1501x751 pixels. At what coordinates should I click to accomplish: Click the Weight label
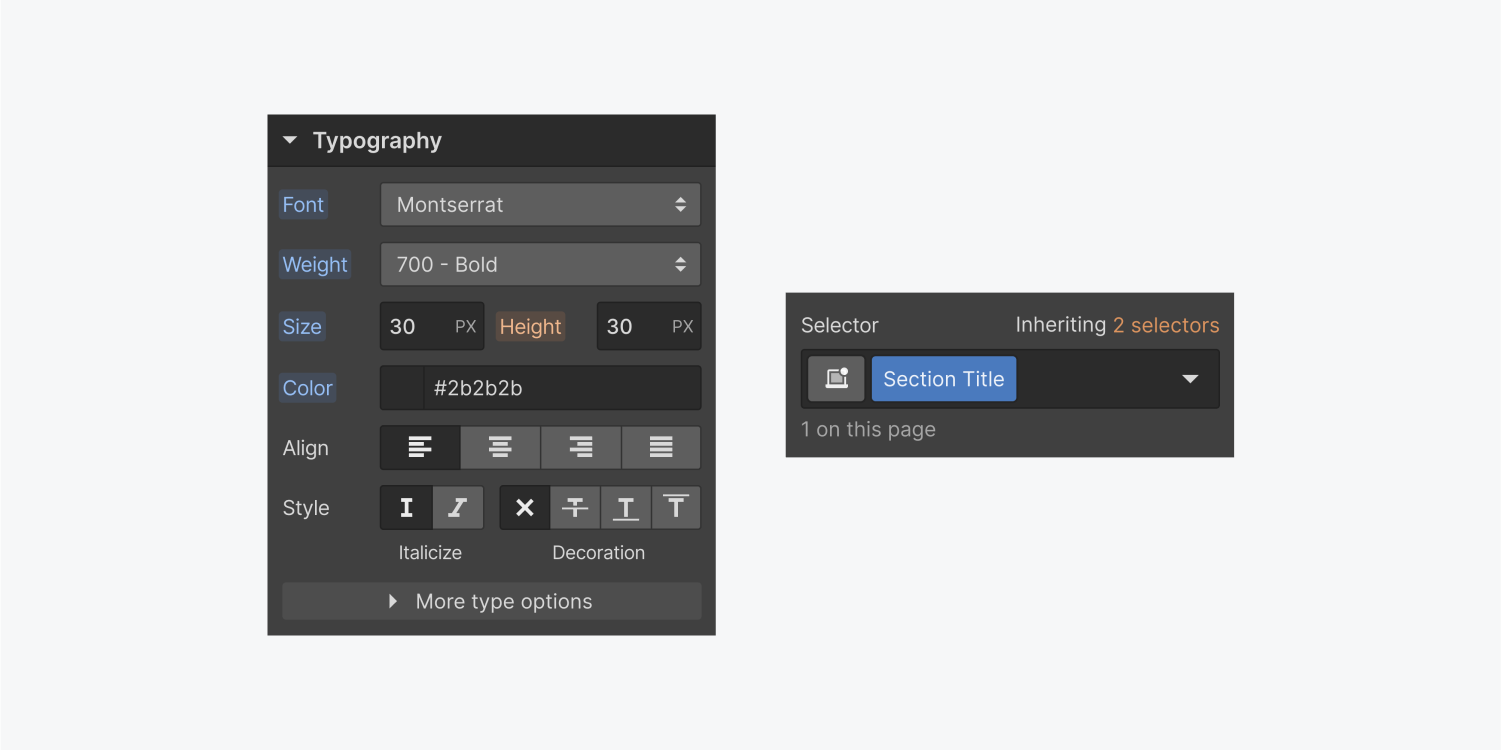coord(315,265)
